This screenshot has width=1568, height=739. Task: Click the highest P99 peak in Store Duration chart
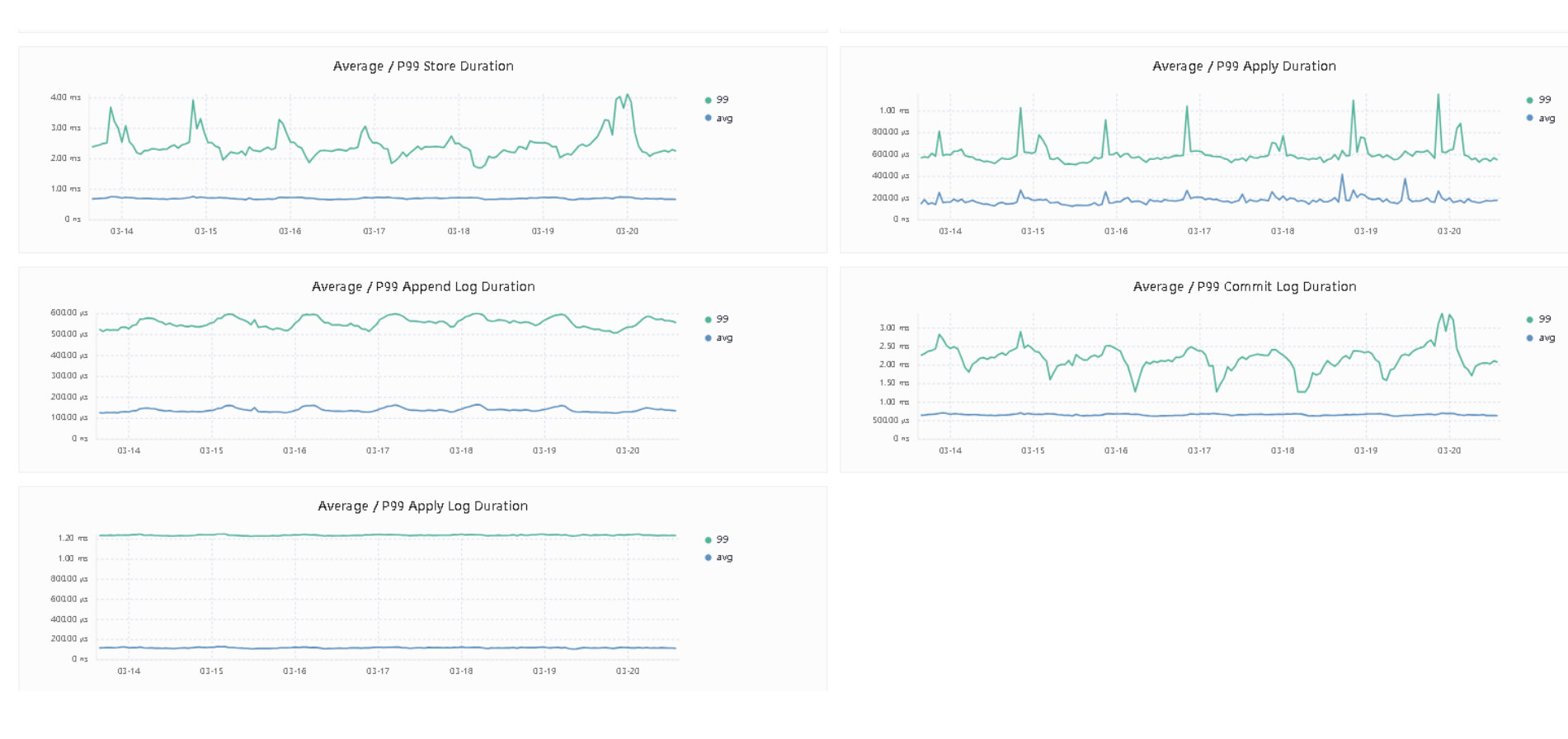click(628, 95)
